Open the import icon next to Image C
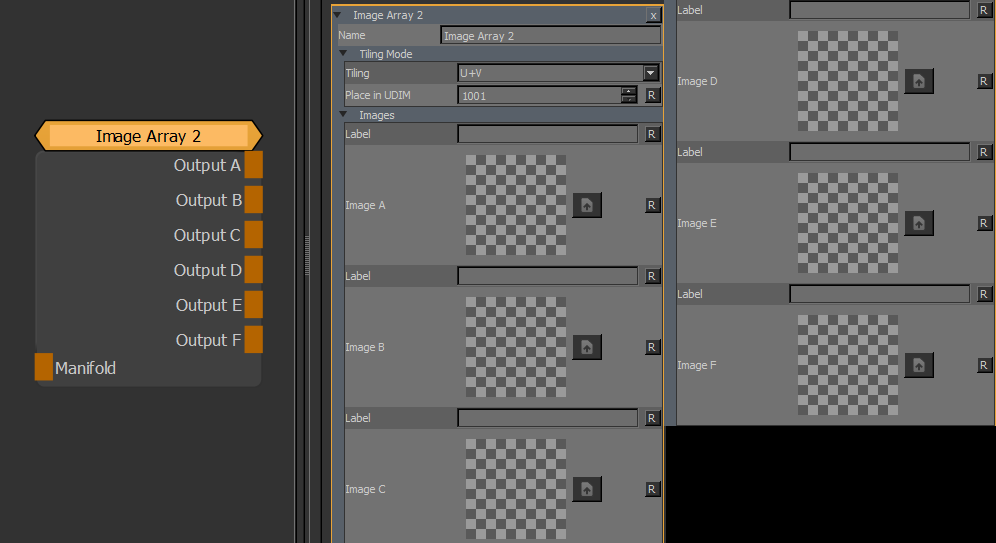The width and height of the screenshot is (996, 543). point(587,489)
